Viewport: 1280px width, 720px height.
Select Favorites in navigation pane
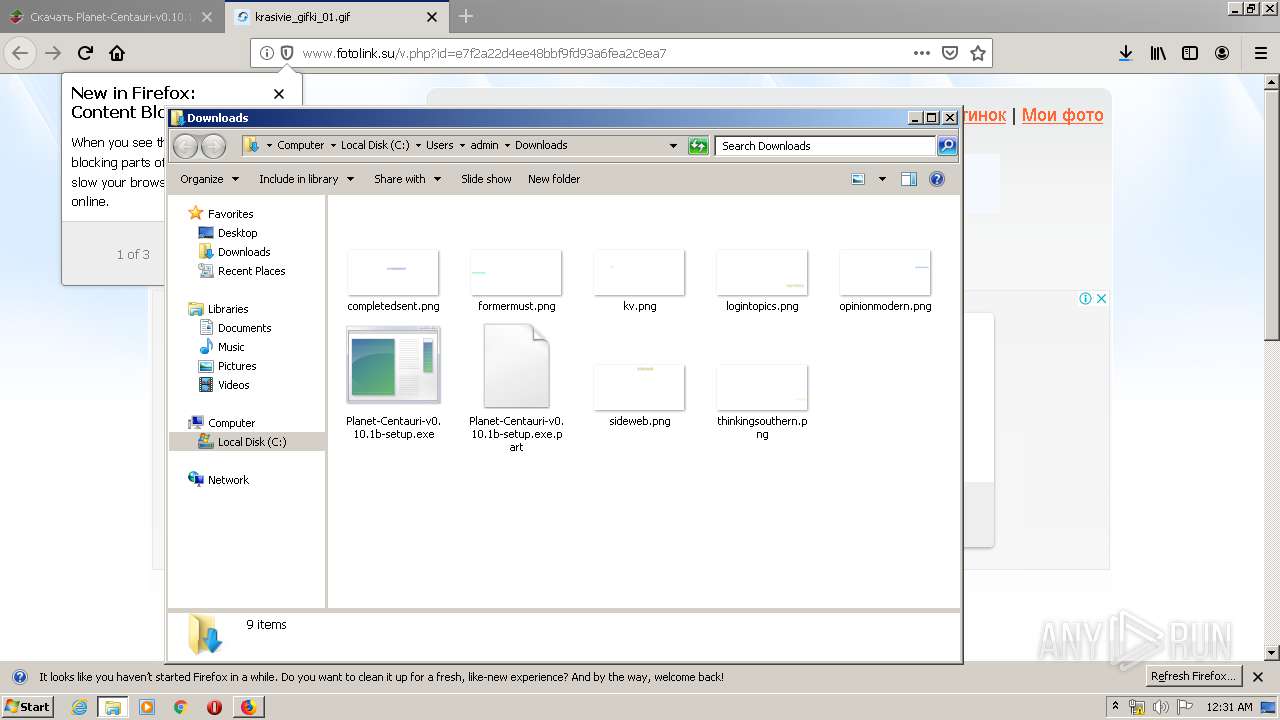coord(230,214)
